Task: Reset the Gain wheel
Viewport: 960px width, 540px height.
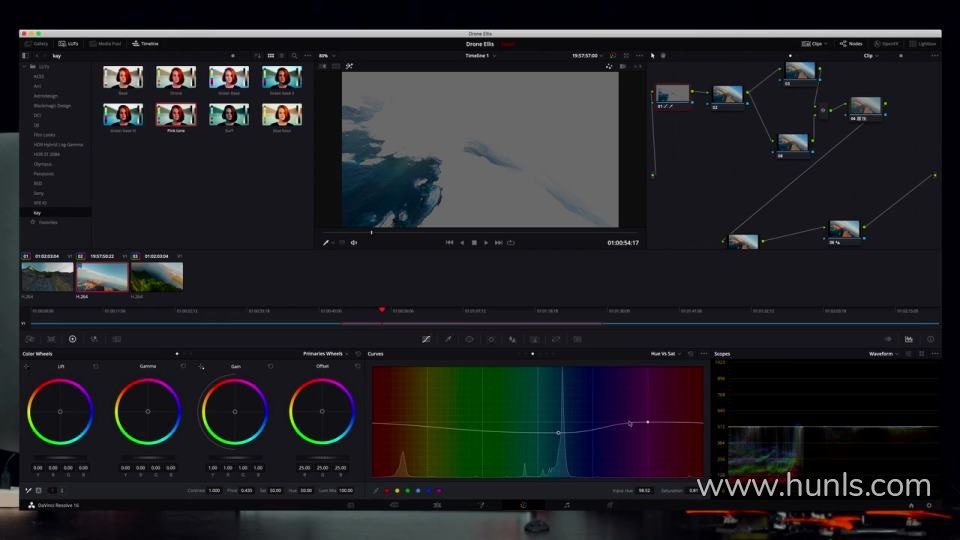Action: coord(270,366)
